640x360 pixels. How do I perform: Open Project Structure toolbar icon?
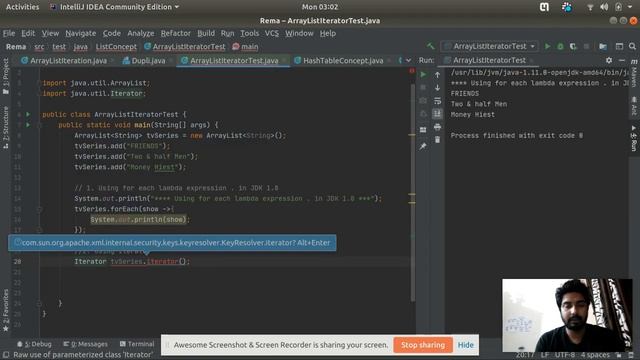pyautogui.click(x=603, y=47)
